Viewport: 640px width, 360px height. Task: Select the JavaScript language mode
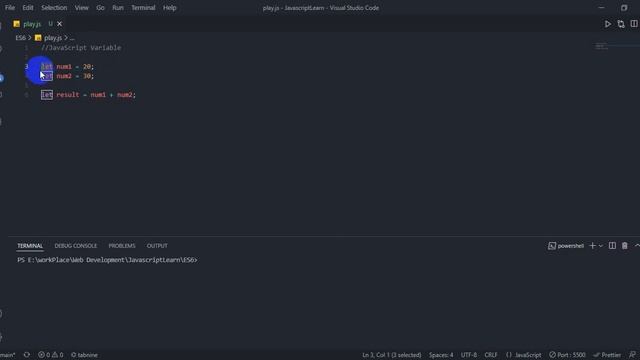point(524,355)
